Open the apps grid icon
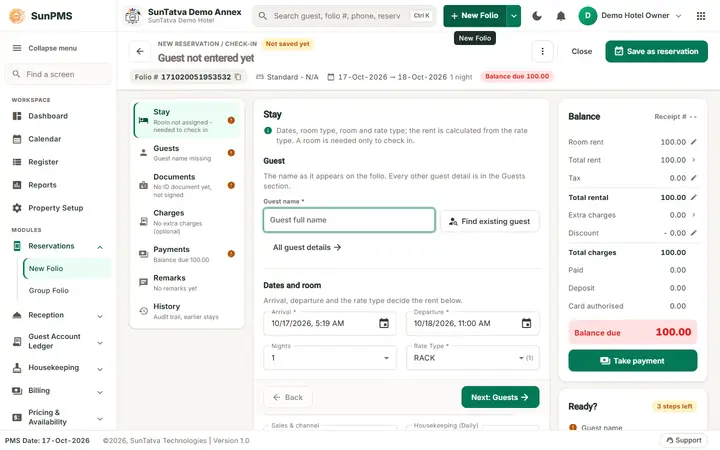720x450 pixels. 701,16
